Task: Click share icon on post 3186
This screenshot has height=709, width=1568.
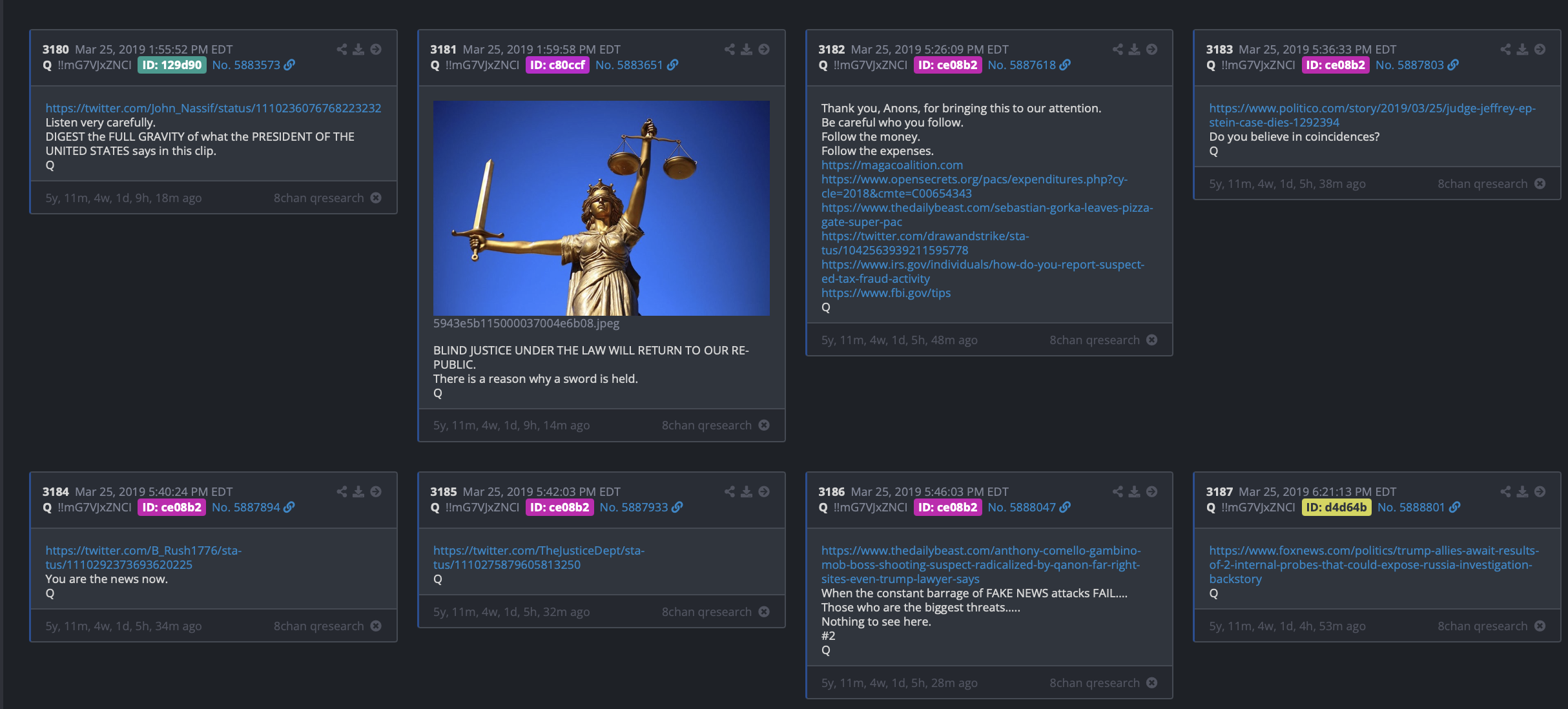Action: coord(1118,491)
